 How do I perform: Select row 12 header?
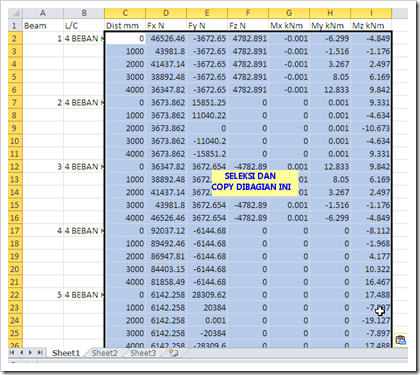[x=15, y=166]
